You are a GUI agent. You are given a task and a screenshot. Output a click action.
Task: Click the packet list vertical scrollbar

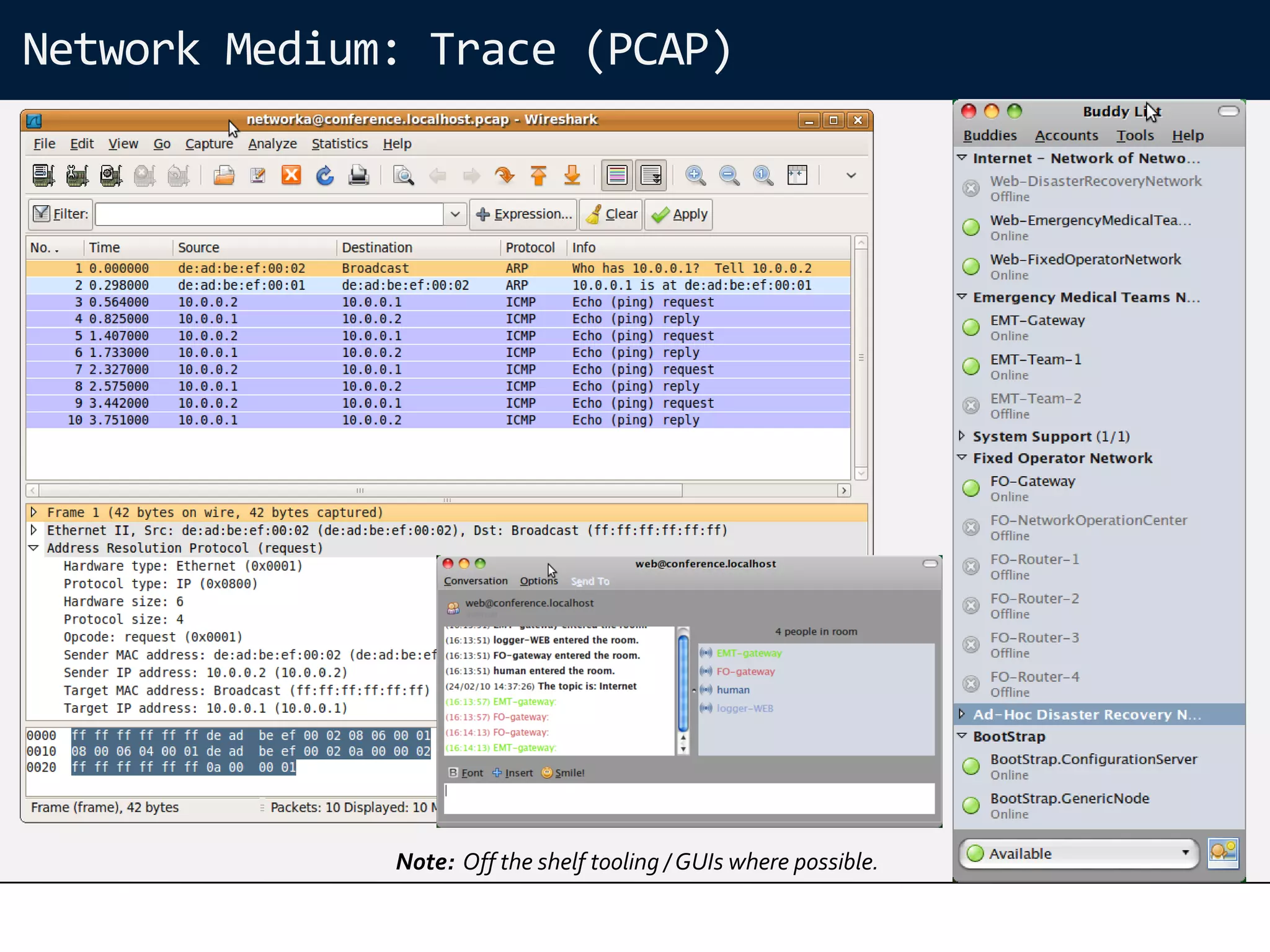861,358
